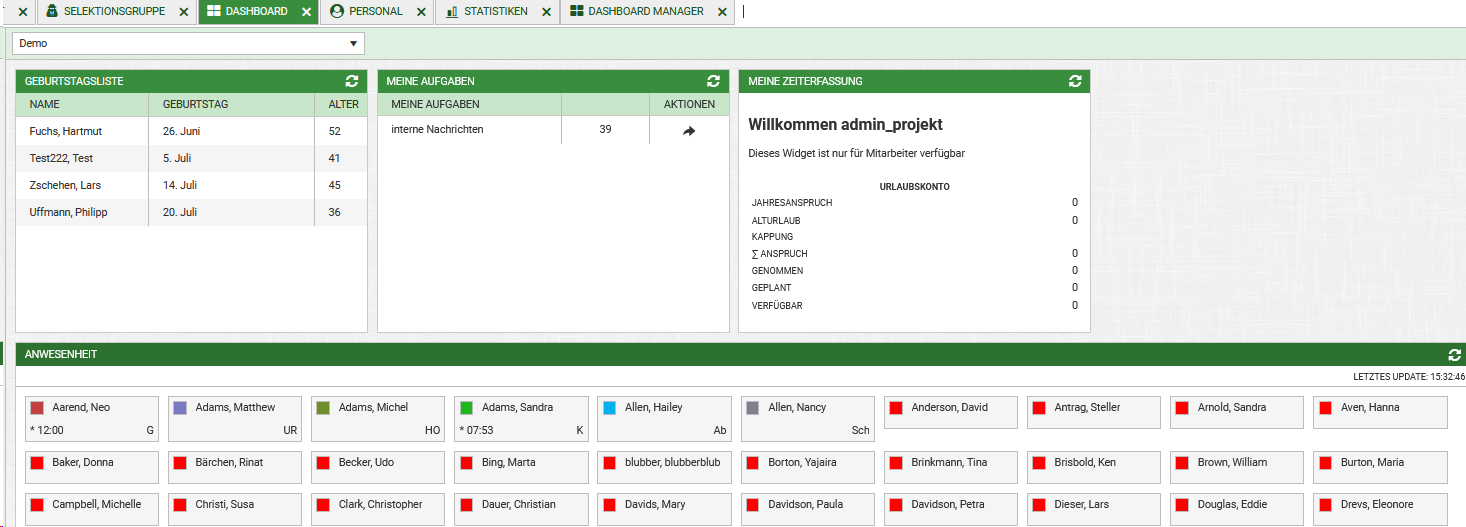The image size is (1466, 527).
Task: Open the Drevs, Eleonore attendance card
Action: click(x=1380, y=509)
